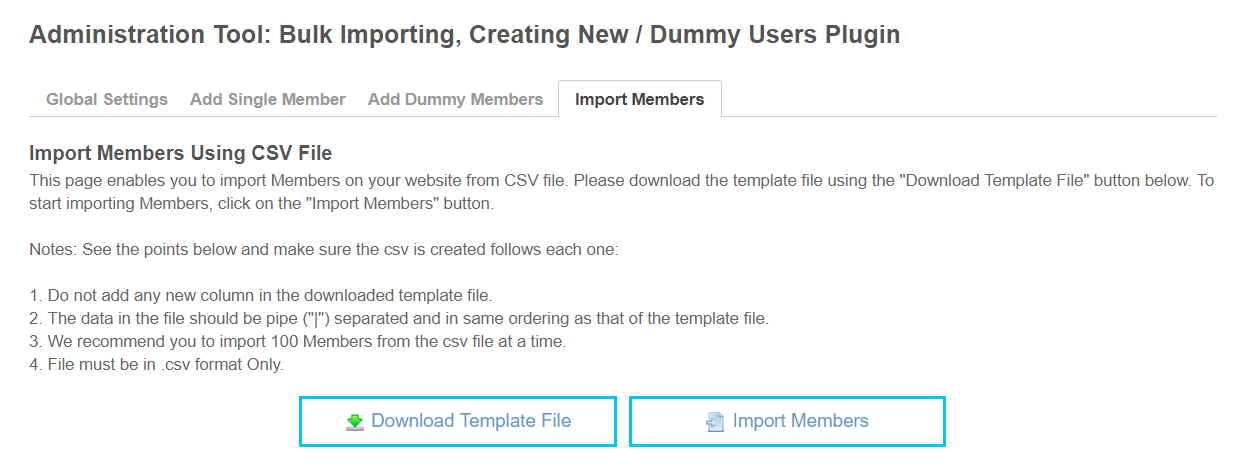
Task: Click the intro paragraph starting "This page enables"
Action: pyautogui.click(x=300, y=181)
